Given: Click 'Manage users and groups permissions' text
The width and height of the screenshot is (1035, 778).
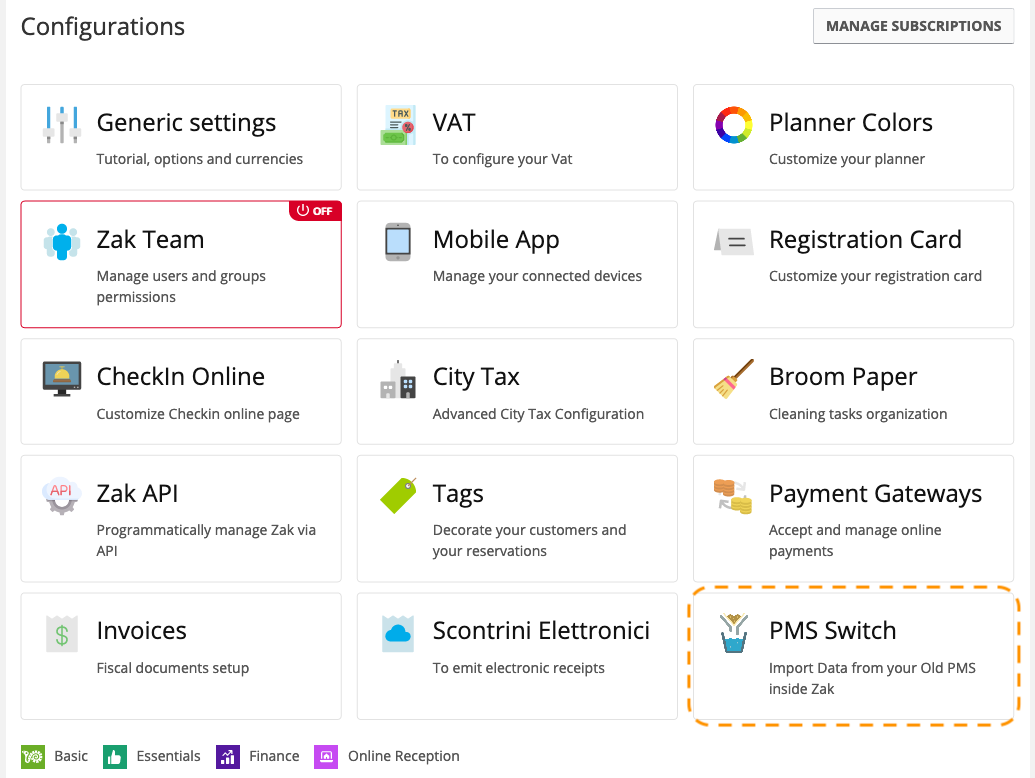Looking at the screenshot, I should (181, 286).
